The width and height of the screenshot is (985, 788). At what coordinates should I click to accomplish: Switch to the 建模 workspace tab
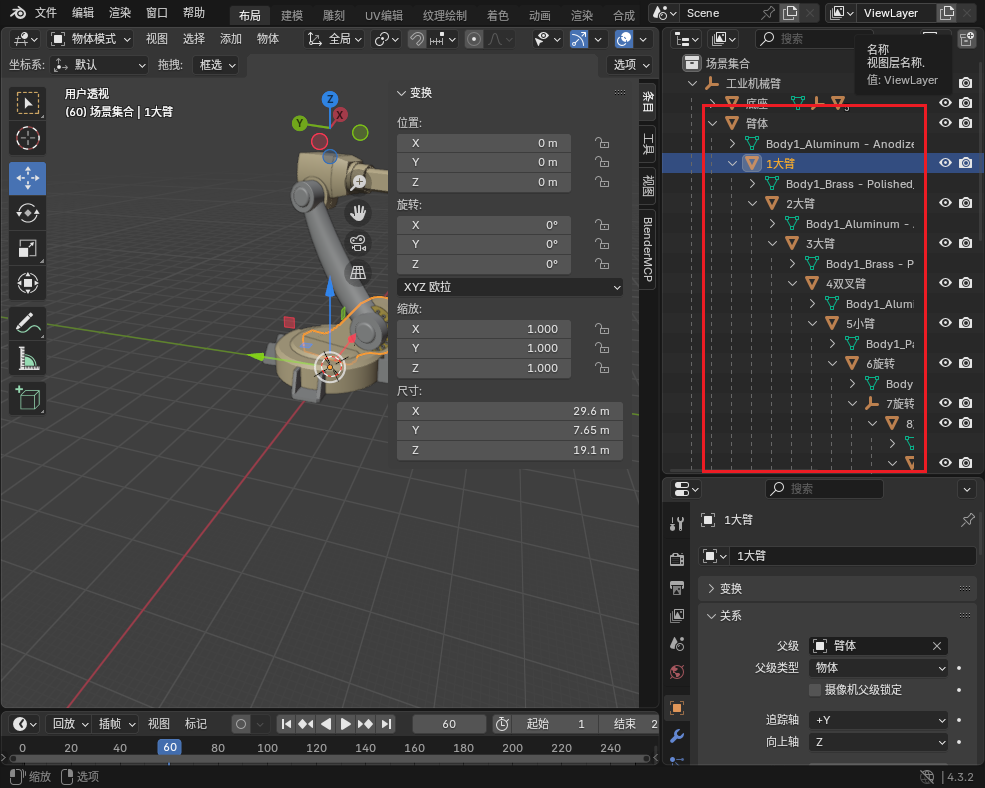coord(292,16)
